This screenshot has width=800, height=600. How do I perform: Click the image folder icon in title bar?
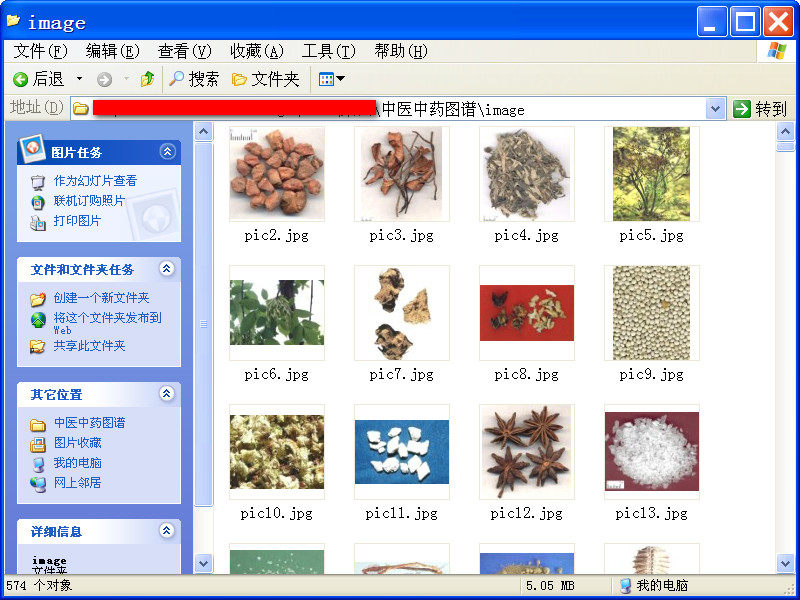(13, 21)
